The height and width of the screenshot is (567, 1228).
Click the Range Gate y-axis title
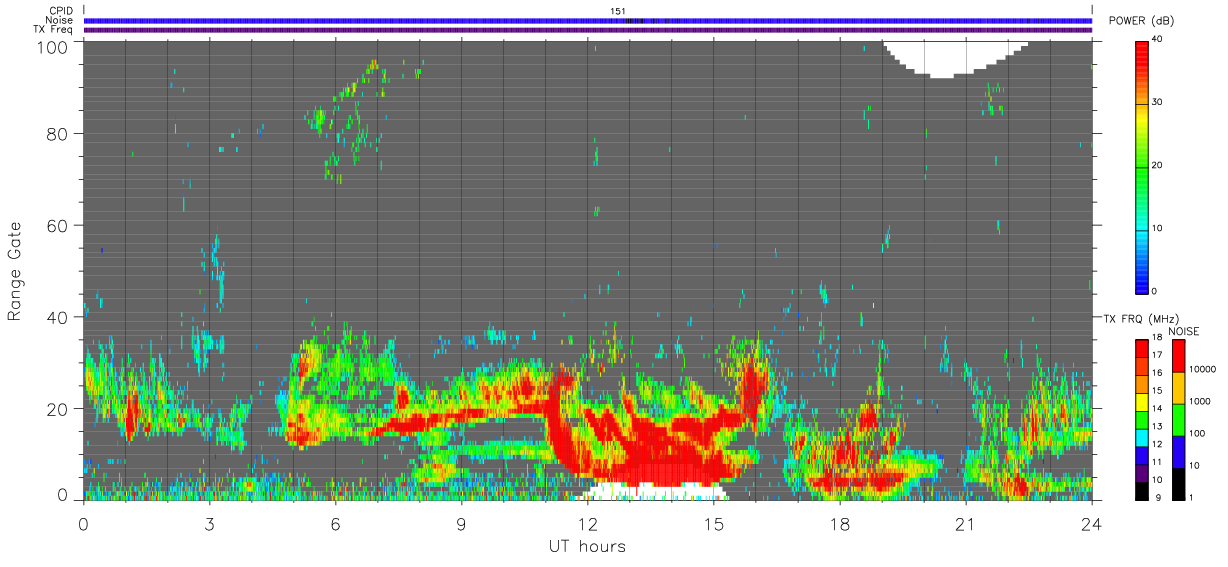tap(15, 269)
